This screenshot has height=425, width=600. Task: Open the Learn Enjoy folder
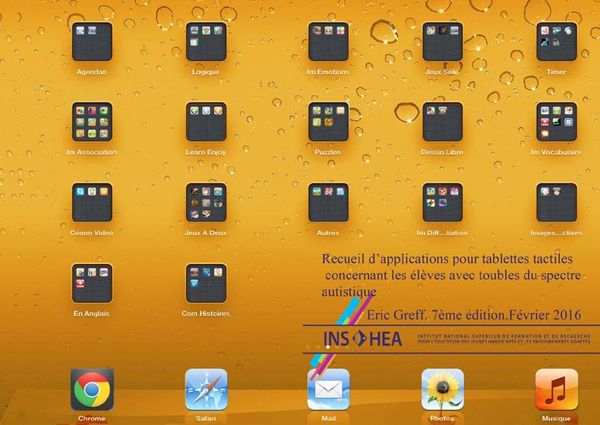pyautogui.click(x=206, y=122)
